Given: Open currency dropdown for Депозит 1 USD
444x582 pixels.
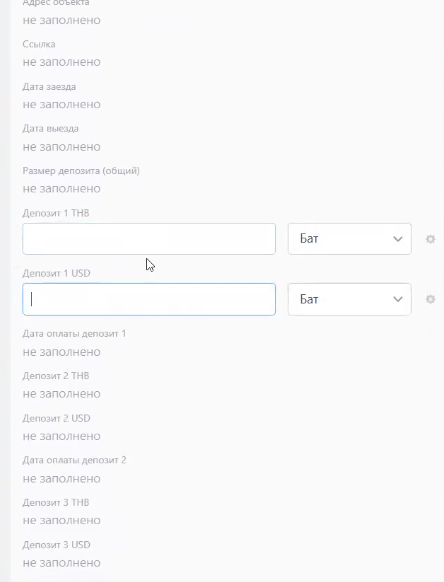Looking at the screenshot, I should pyautogui.click(x=350, y=299).
